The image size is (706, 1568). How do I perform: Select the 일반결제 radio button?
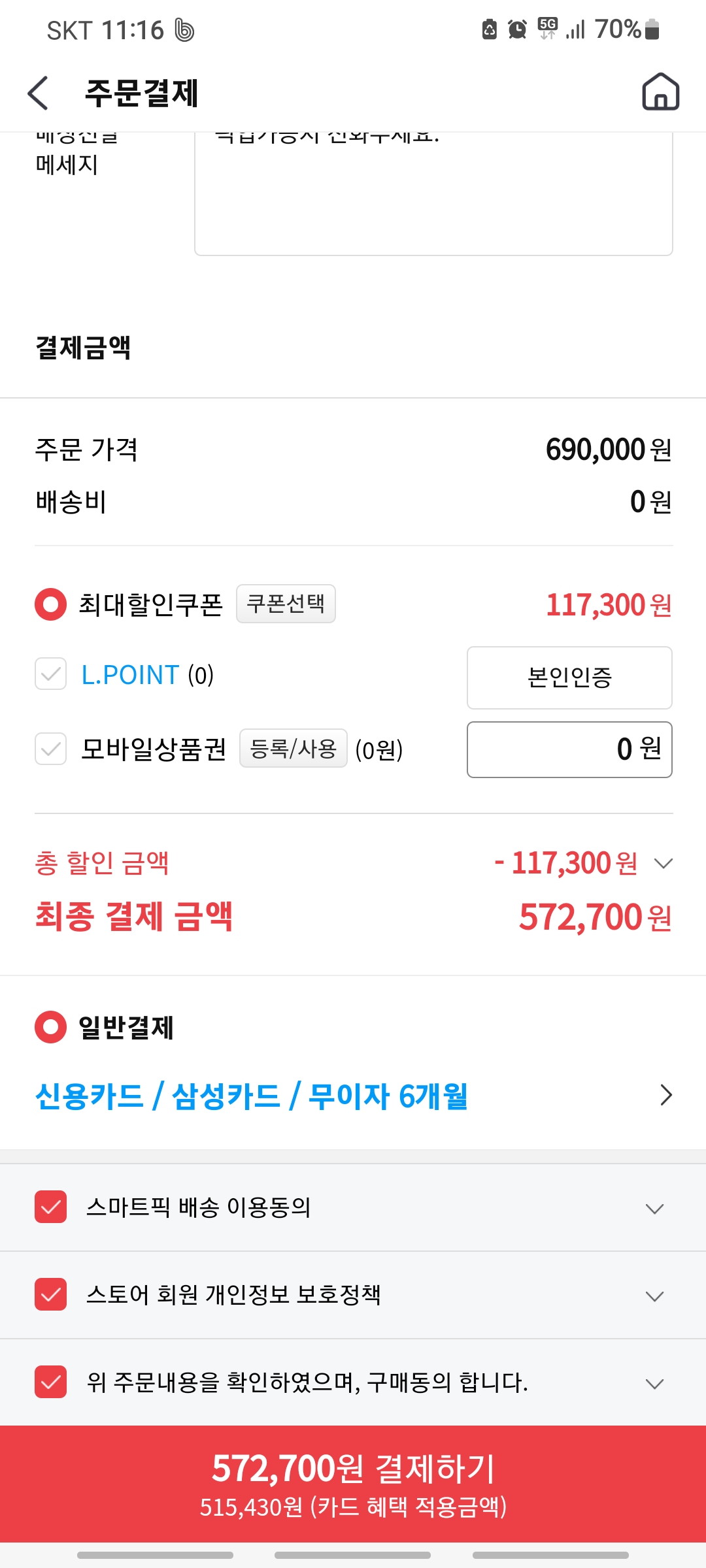pos(51,1027)
